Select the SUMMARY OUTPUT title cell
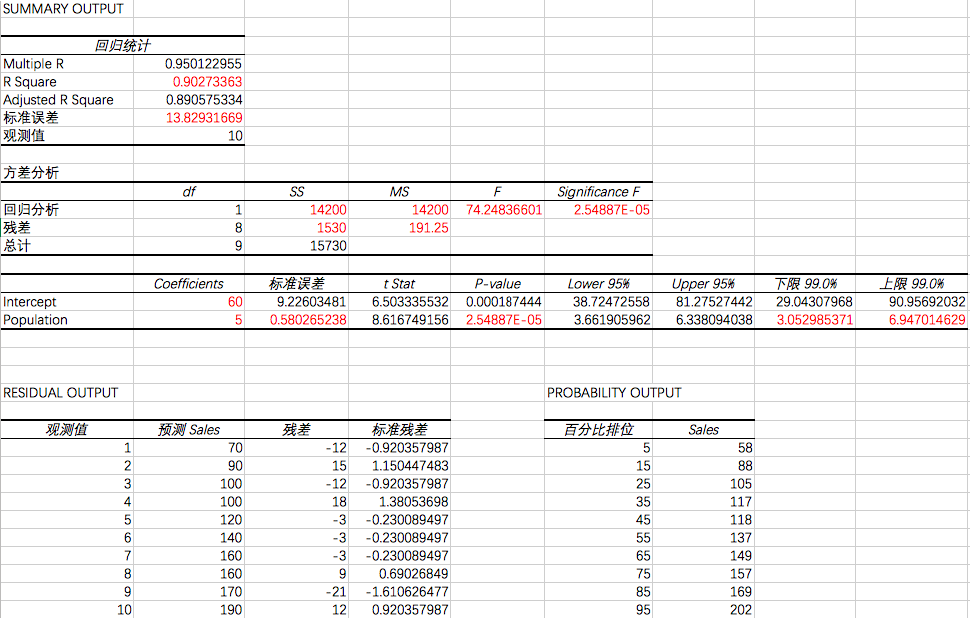The width and height of the screenshot is (970, 618). tap(63, 9)
